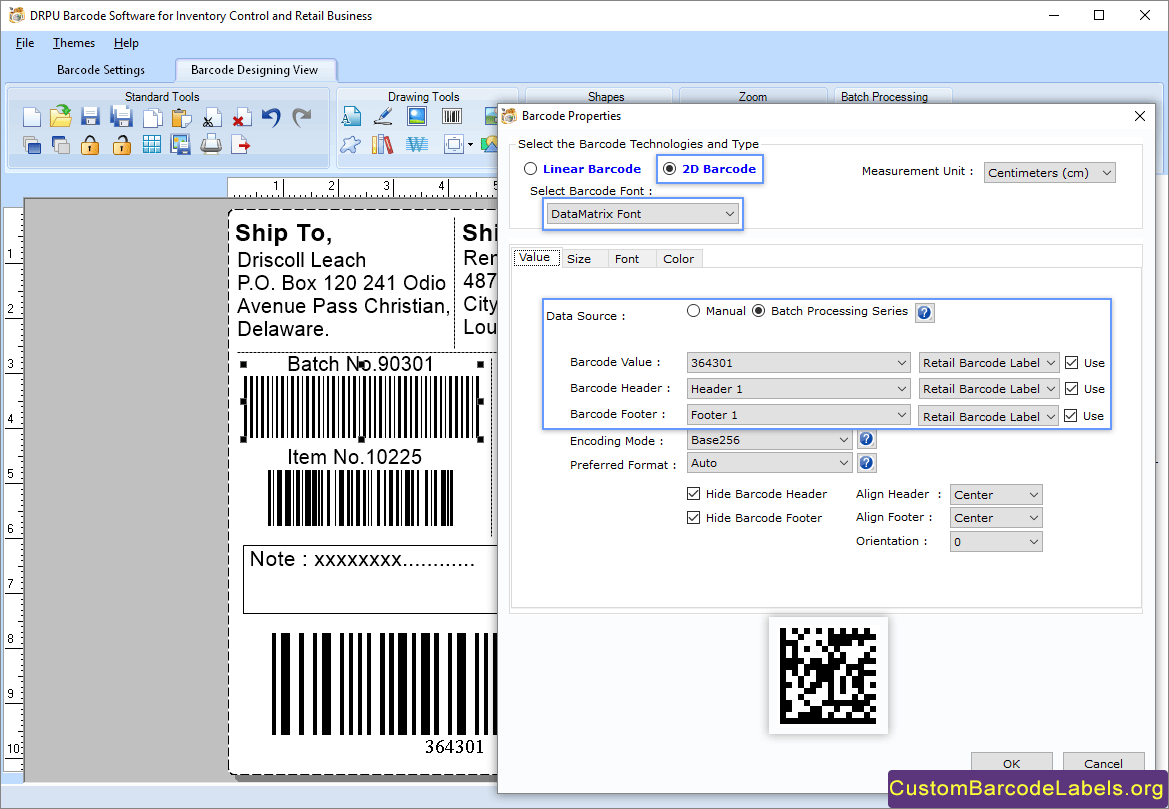Toggle Use checkbox for Barcode Footer
1169x809 pixels.
click(x=1071, y=415)
